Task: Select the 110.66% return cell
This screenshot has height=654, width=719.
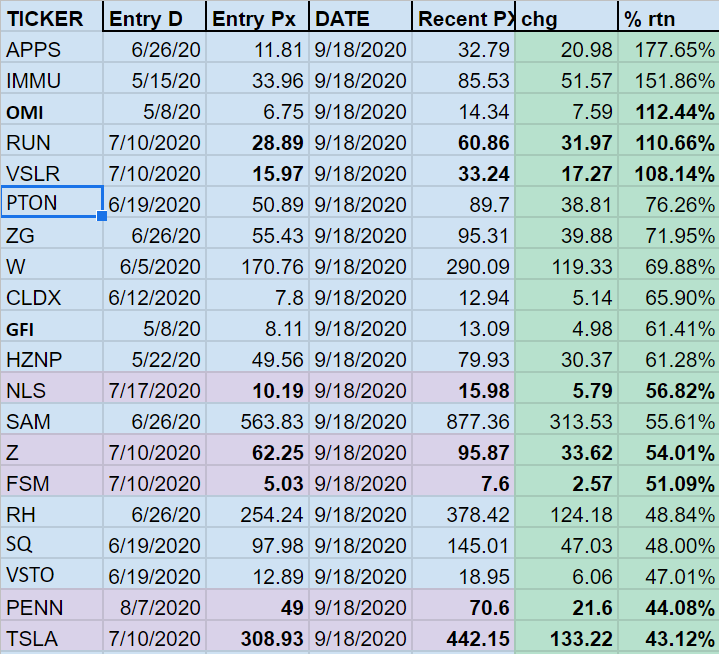Action: [669, 141]
